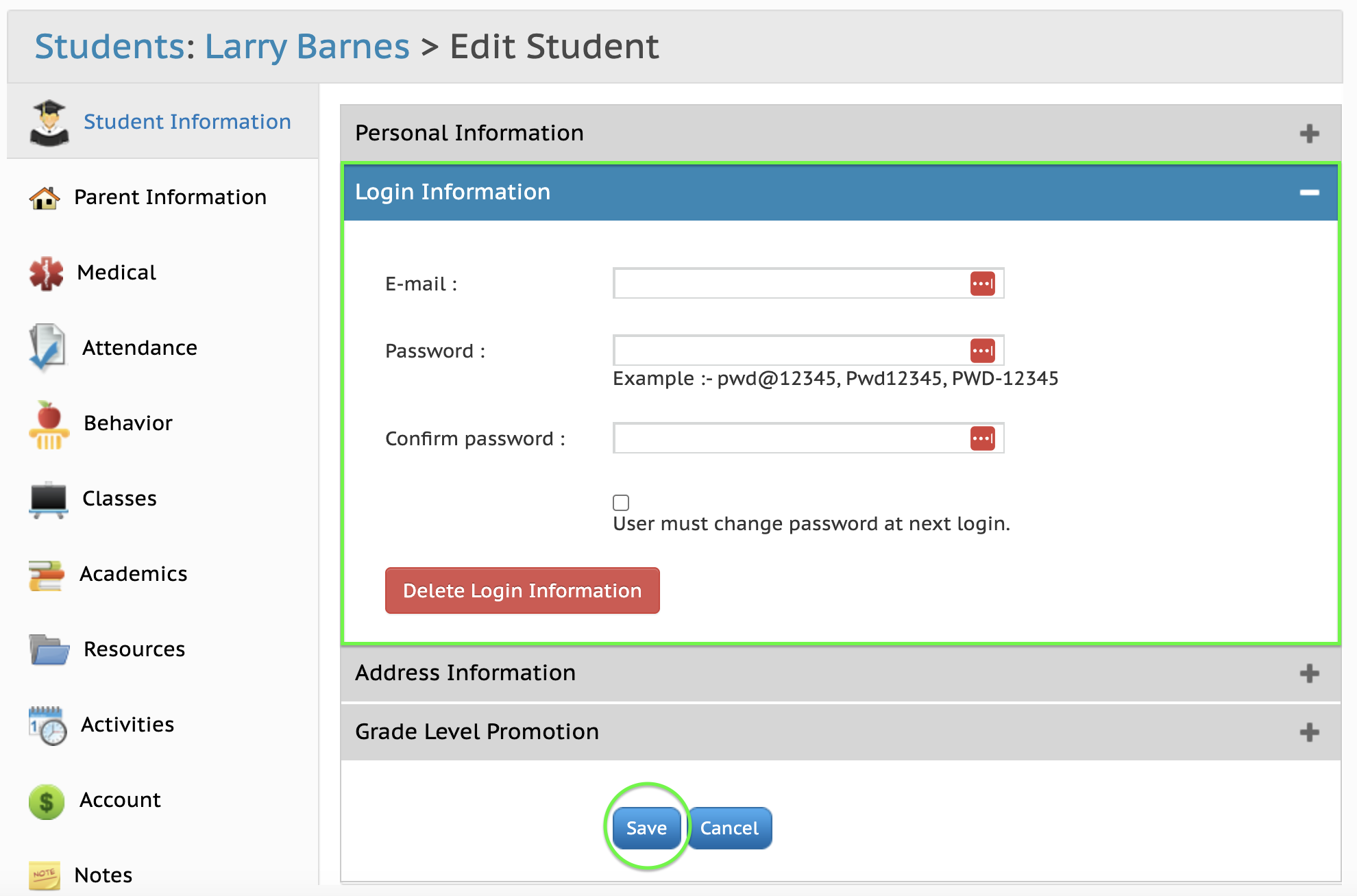Collapse the Login Information section

point(1309,192)
